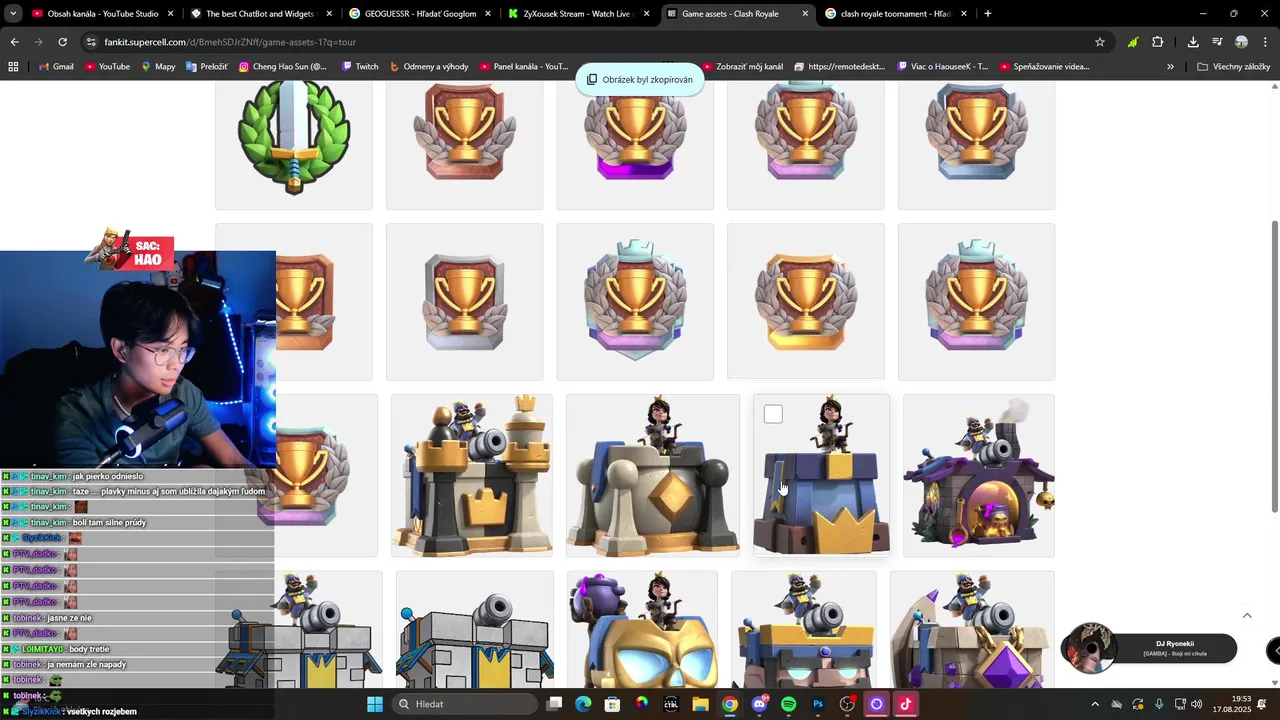Open the Mapy bookmark
1280x720 pixels.
click(158, 67)
